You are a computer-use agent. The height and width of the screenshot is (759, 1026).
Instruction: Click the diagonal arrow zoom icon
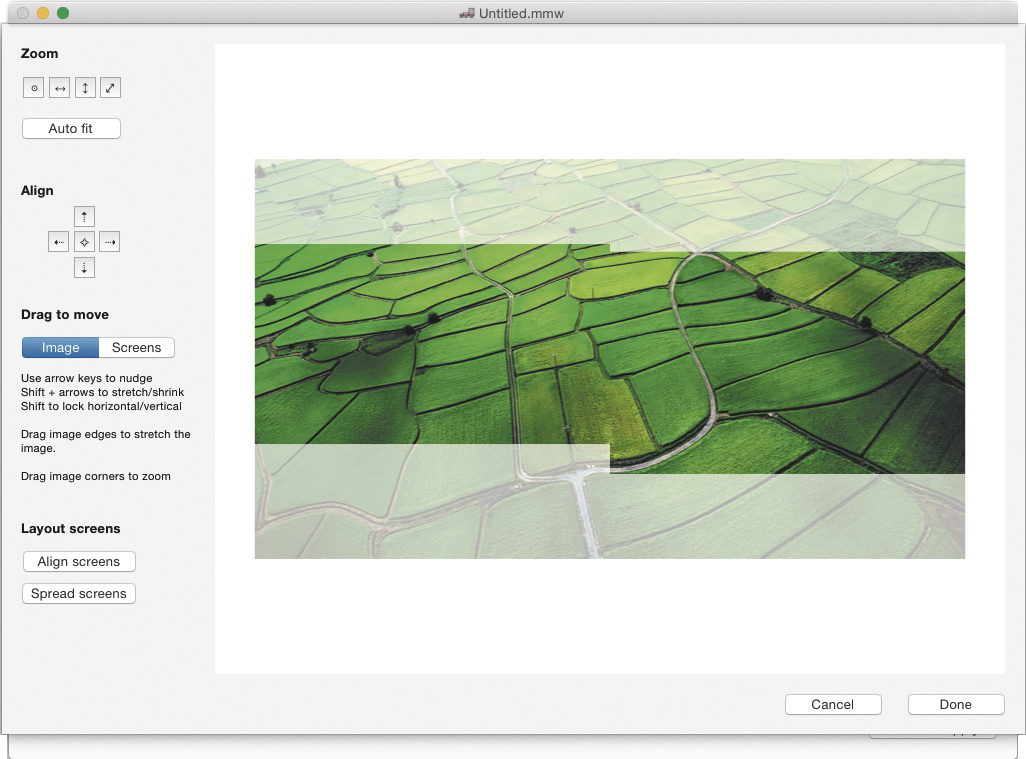tap(110, 88)
